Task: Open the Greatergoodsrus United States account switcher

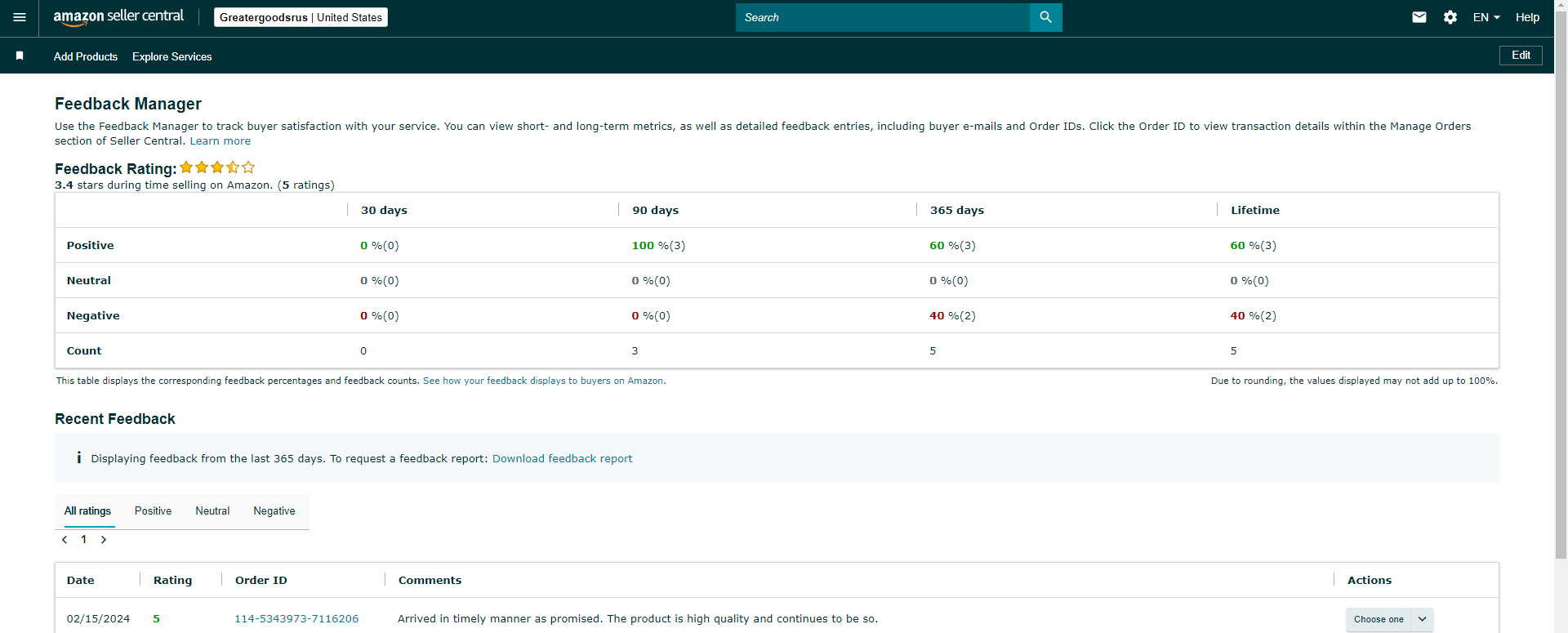Action: pos(301,17)
